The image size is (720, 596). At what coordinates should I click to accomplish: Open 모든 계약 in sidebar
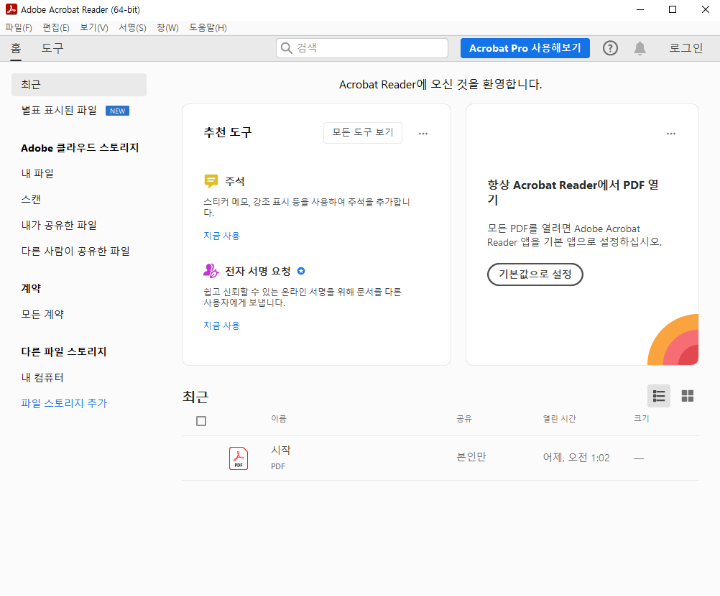(43, 314)
